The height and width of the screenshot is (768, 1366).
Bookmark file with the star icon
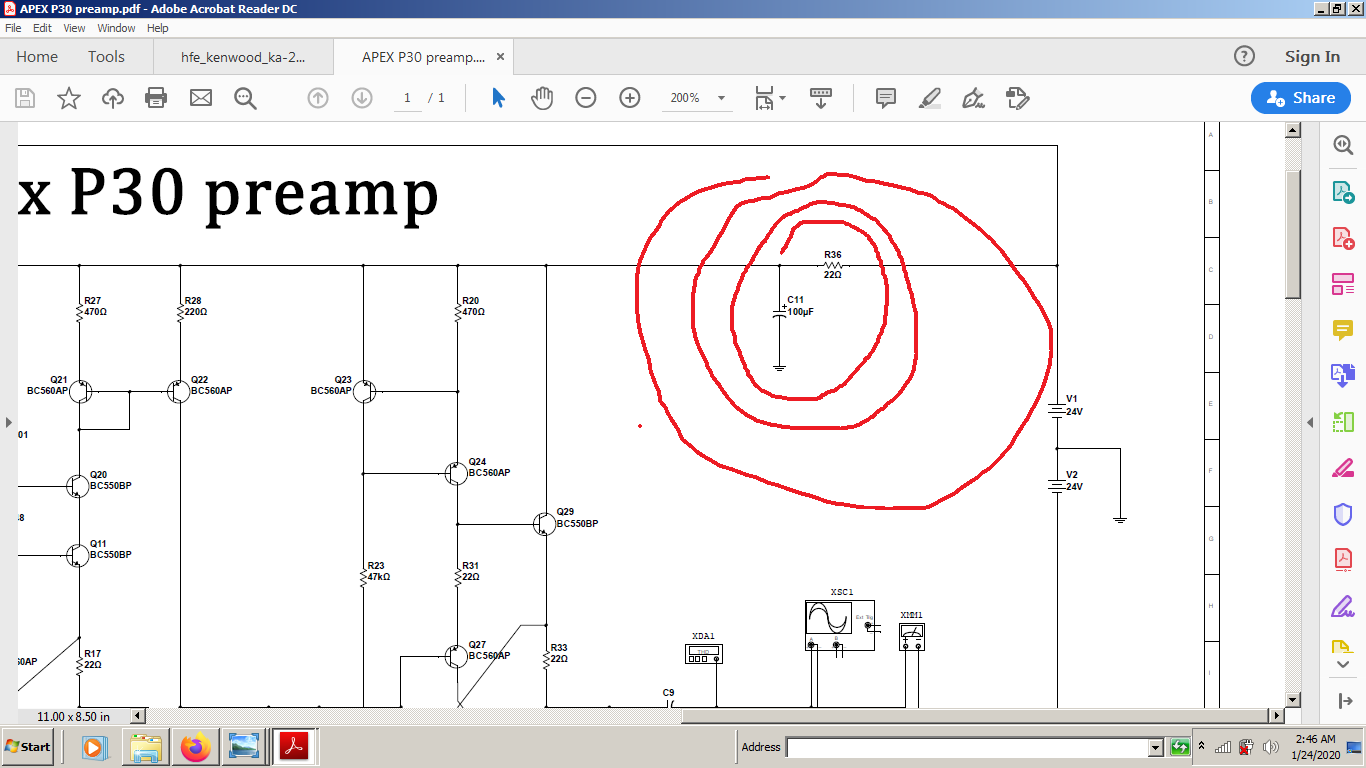coord(69,98)
